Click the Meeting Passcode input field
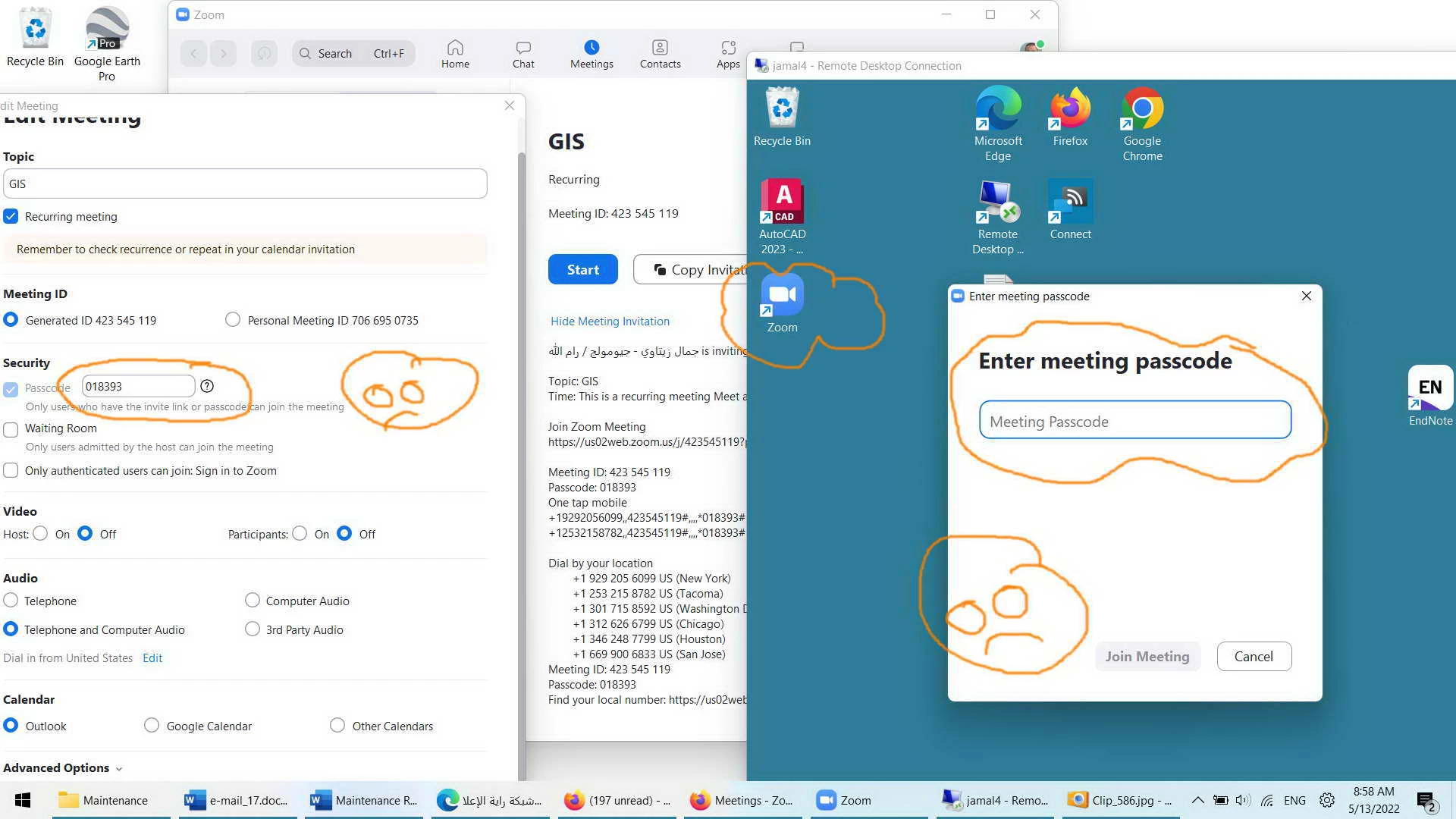The width and height of the screenshot is (1456, 819). (1134, 421)
